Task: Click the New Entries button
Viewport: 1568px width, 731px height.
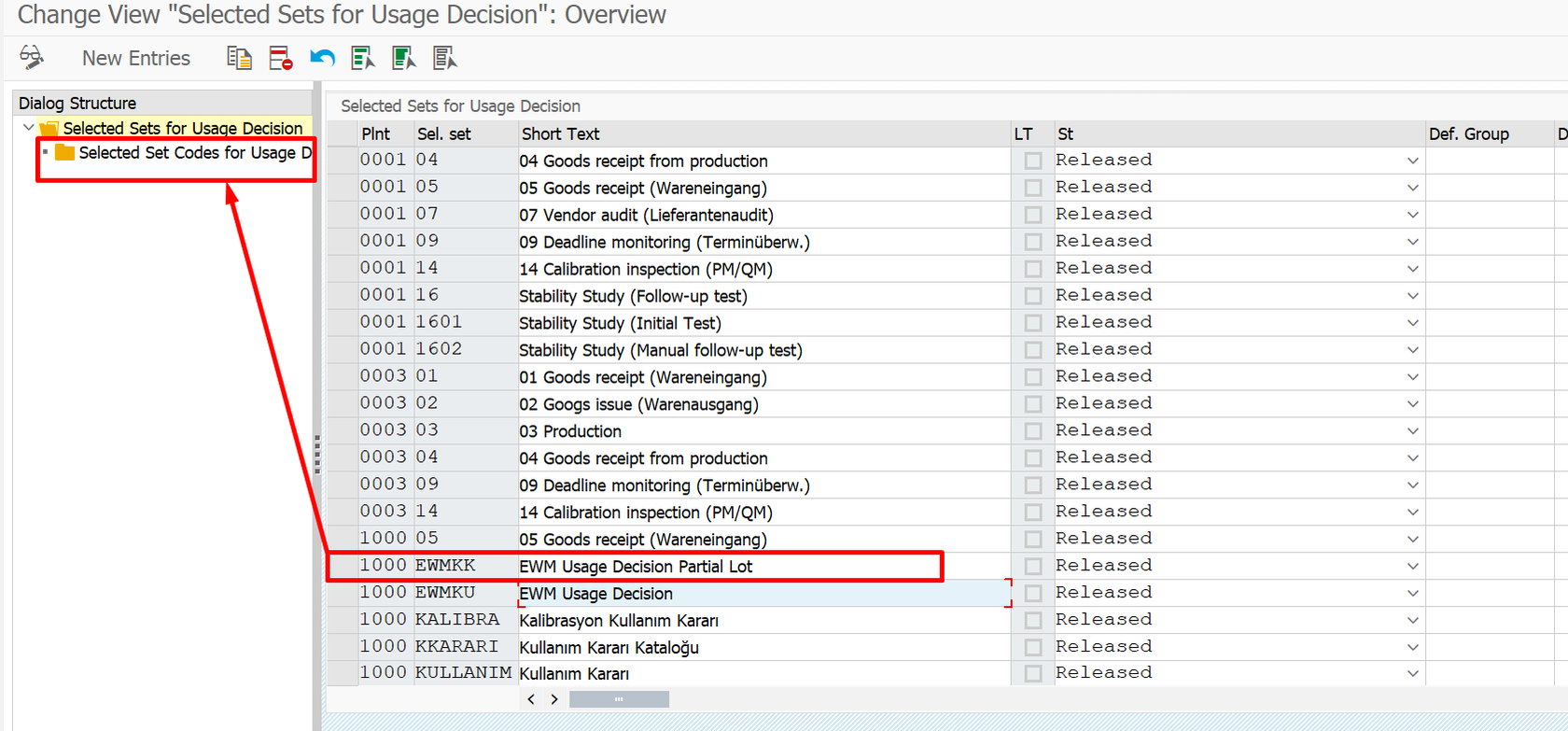Action: coord(136,58)
